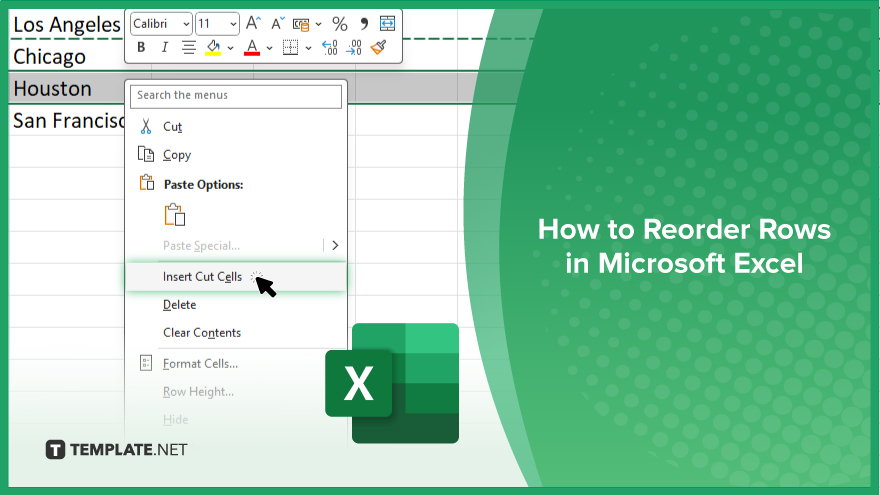Image resolution: width=880 pixels, height=495 pixels.
Task: Click the Format Cells icon
Action: [146, 363]
